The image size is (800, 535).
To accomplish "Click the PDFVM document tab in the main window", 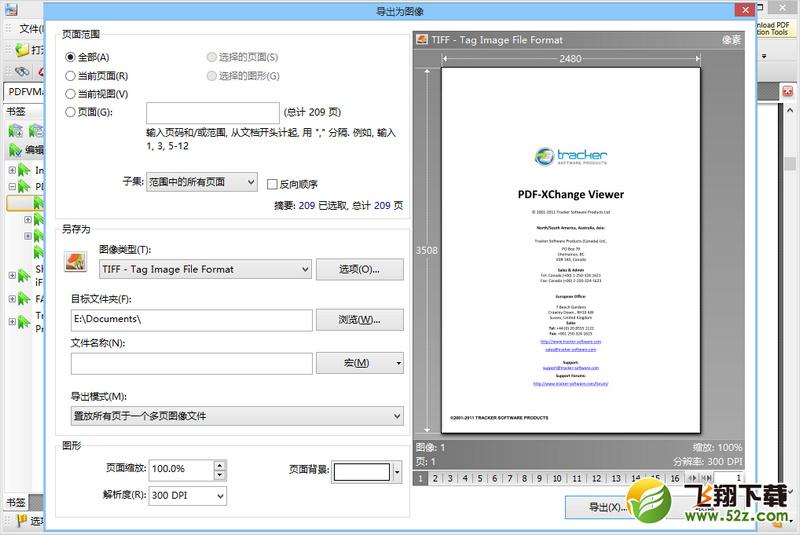I will click(x=25, y=92).
